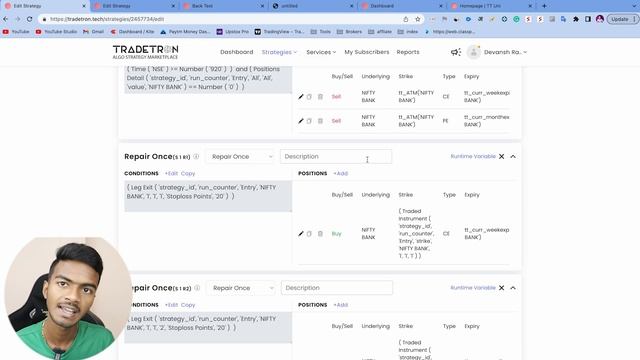Click +Edit for S1R2 conditions
Image resolution: width=640 pixels, height=360 pixels.
[171, 305]
